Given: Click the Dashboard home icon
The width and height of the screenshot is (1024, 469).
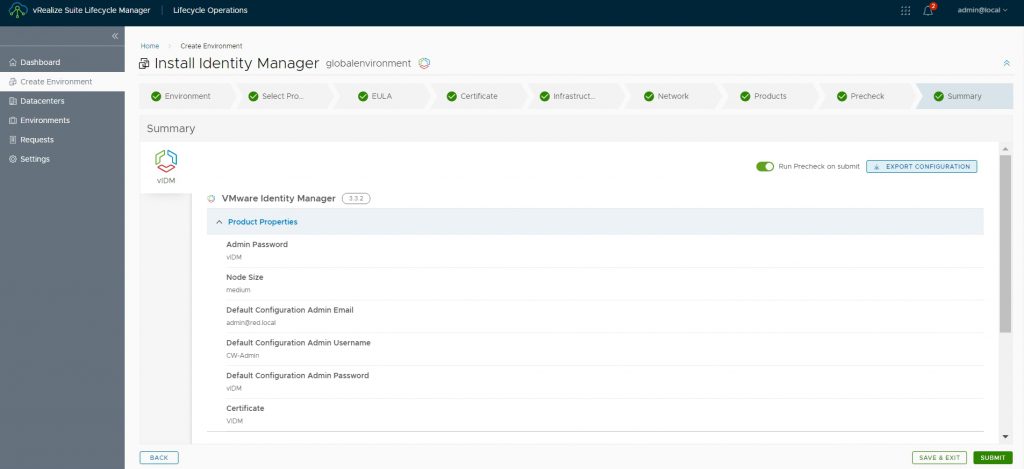Looking at the screenshot, I should coord(12,63).
